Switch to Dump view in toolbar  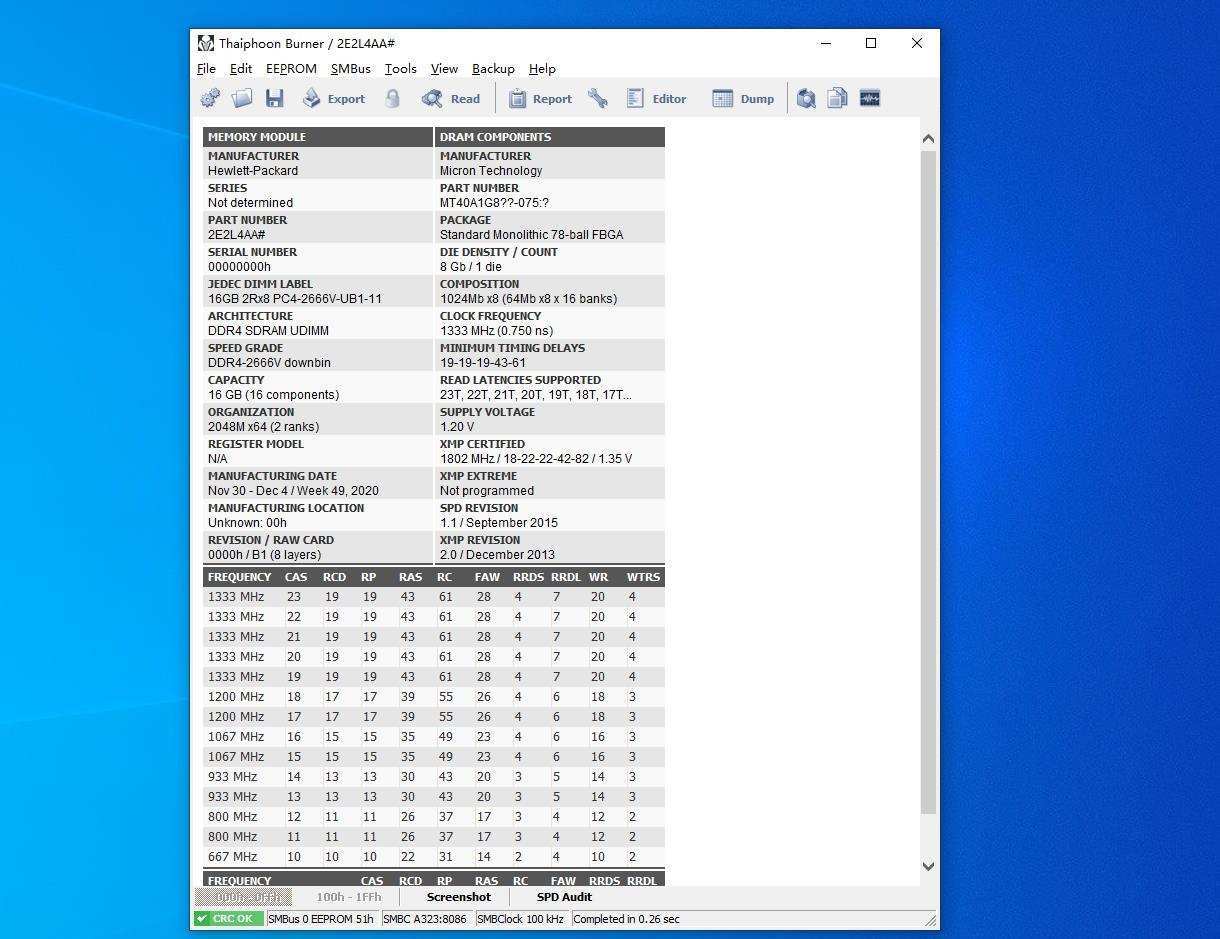tap(743, 98)
